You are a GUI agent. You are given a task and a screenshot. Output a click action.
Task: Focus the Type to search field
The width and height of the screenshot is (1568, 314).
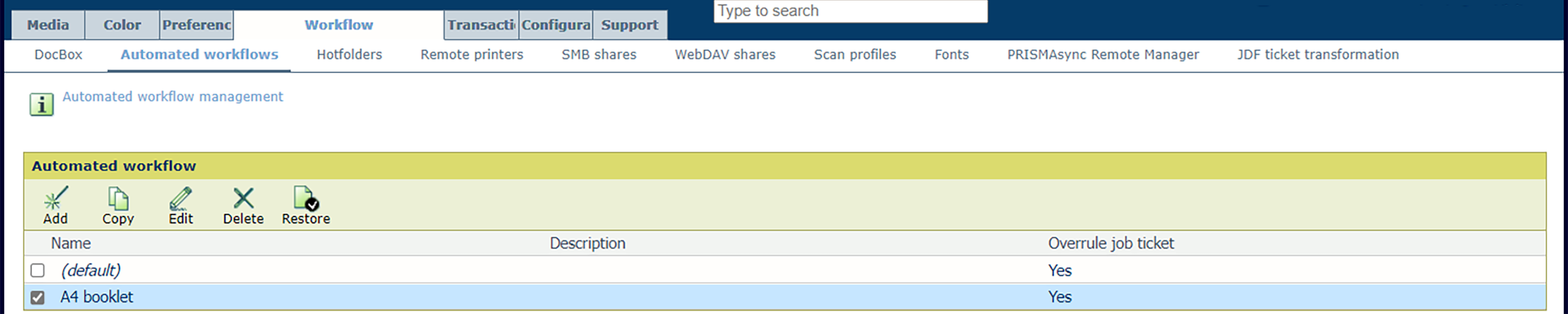coord(850,11)
